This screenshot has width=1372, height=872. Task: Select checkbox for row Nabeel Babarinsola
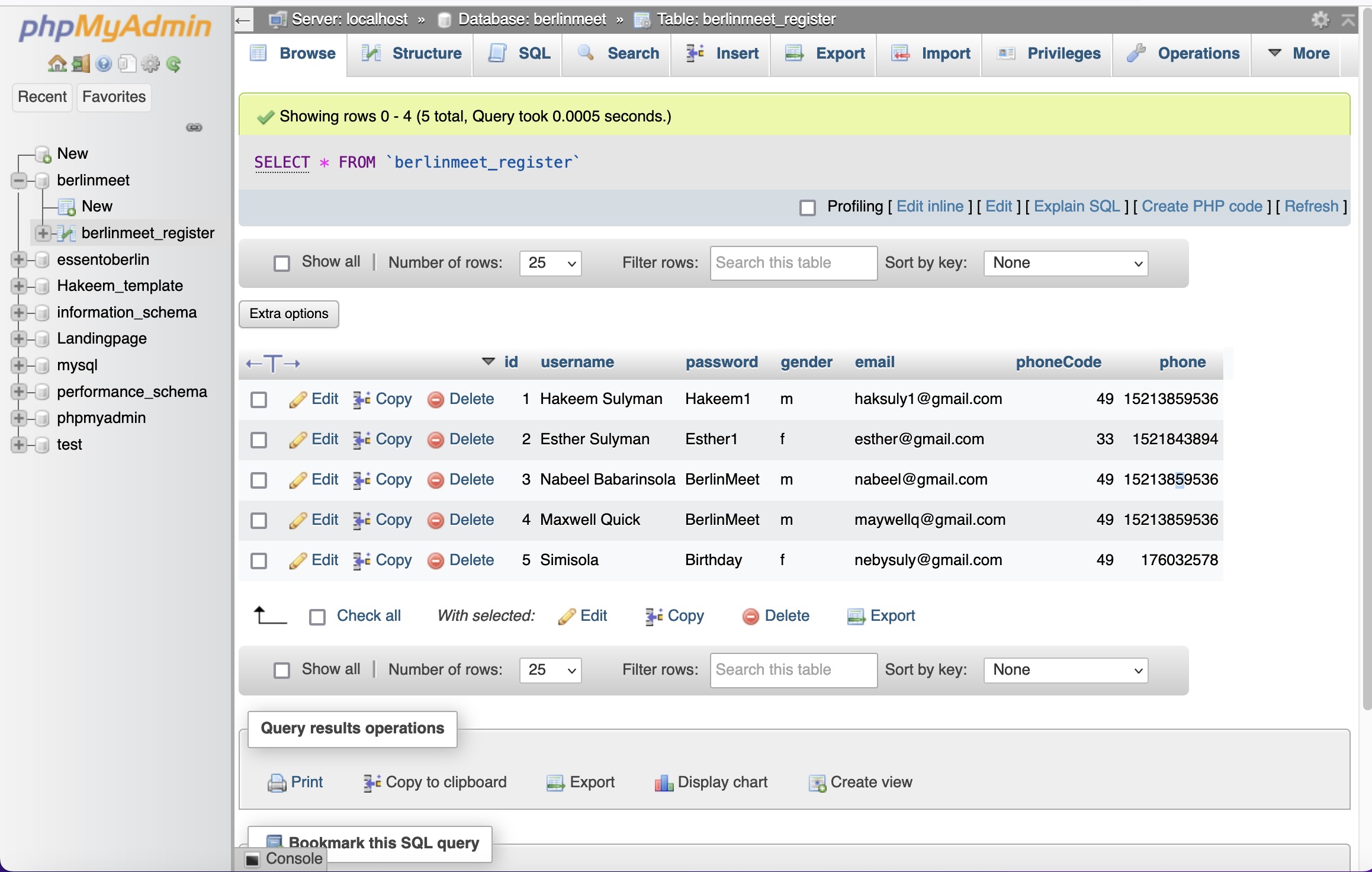259,480
